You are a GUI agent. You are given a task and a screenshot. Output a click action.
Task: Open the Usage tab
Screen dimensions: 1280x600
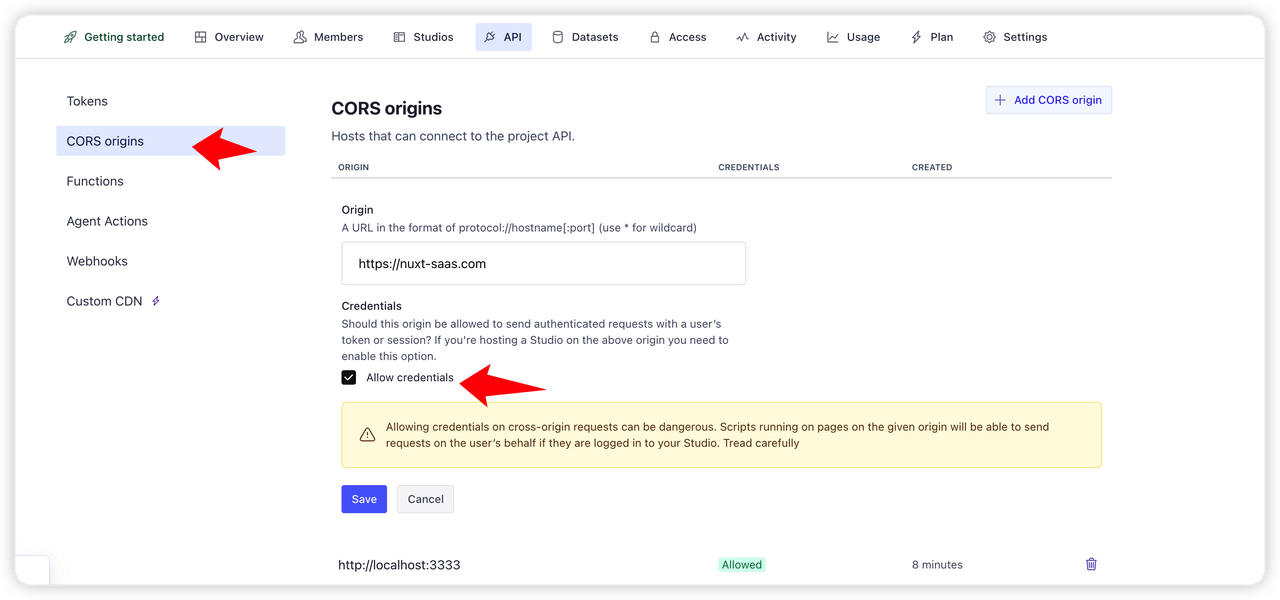coord(853,37)
